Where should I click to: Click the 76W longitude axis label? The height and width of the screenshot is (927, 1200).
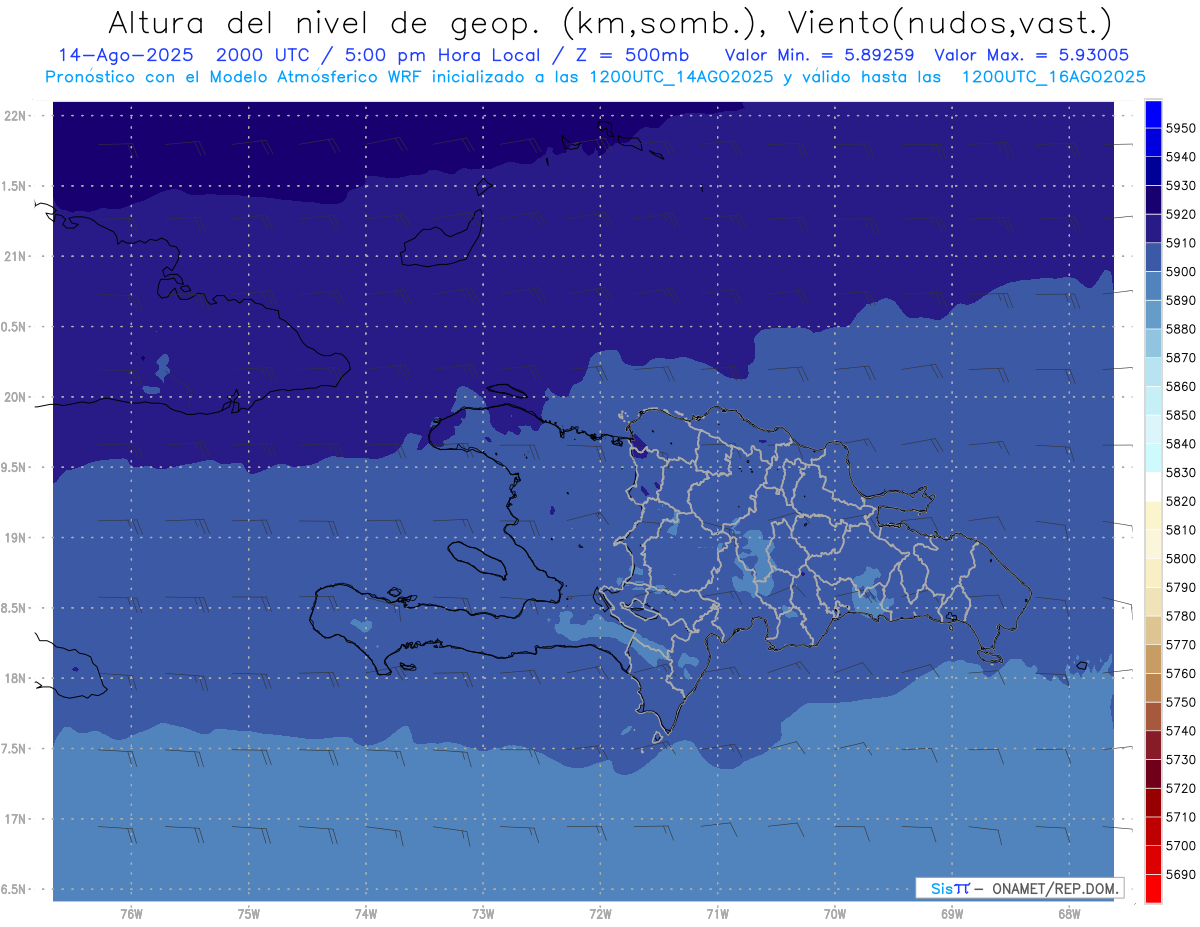[x=131, y=914]
